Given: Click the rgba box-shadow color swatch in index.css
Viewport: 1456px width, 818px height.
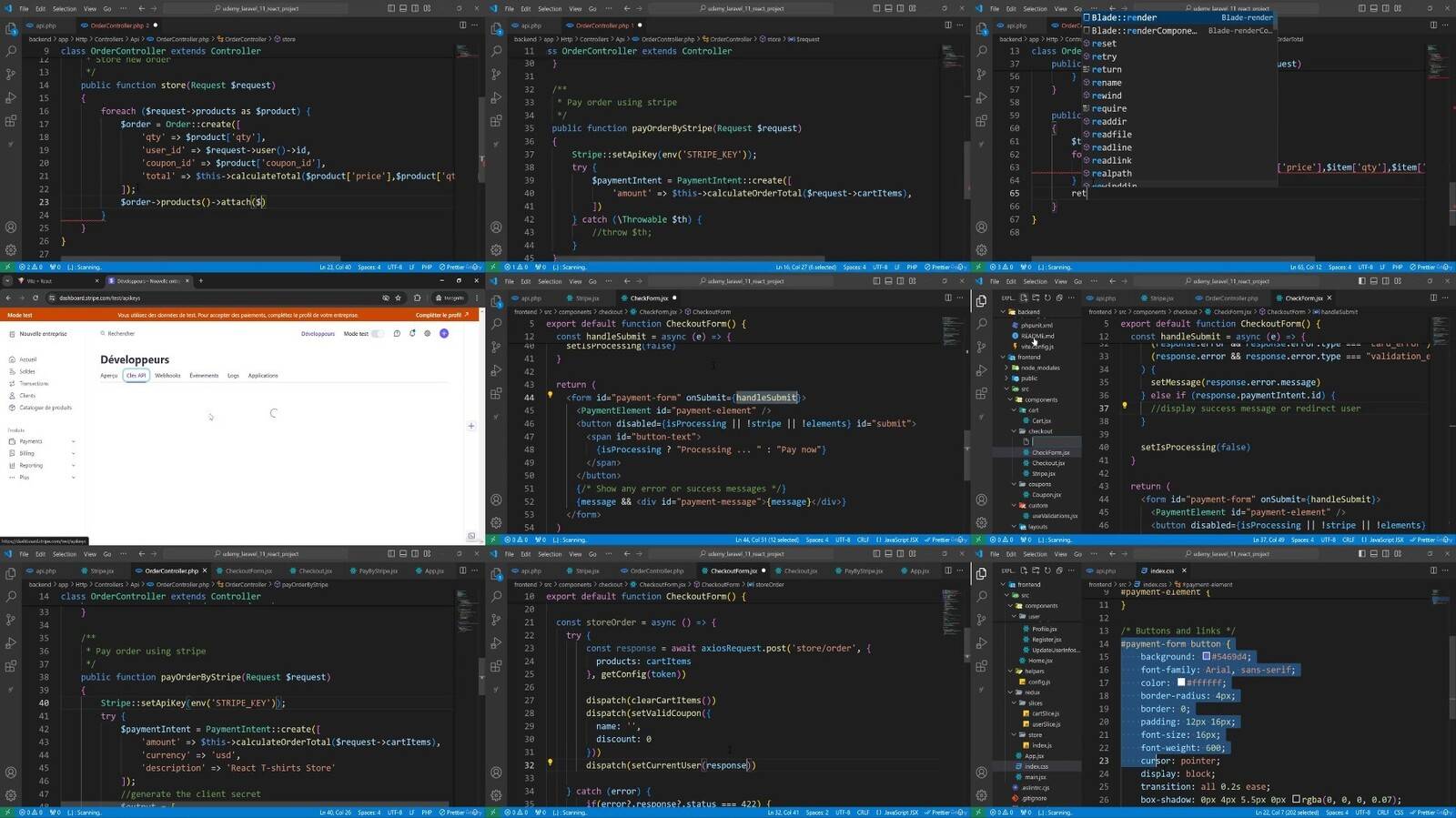Looking at the screenshot, I should tap(1296, 800).
